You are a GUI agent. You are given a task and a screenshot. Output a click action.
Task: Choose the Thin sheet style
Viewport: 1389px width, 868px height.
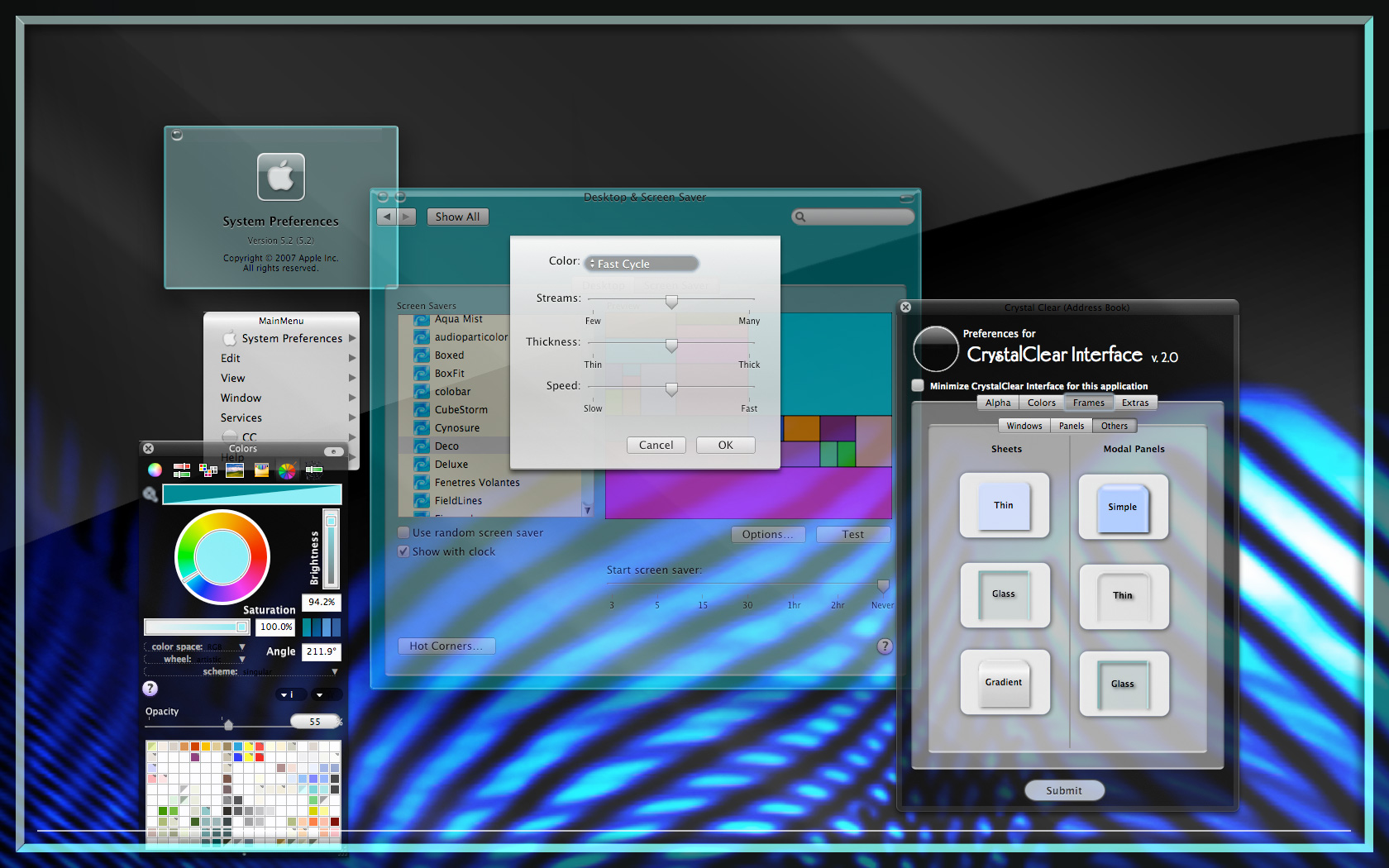[1005, 505]
